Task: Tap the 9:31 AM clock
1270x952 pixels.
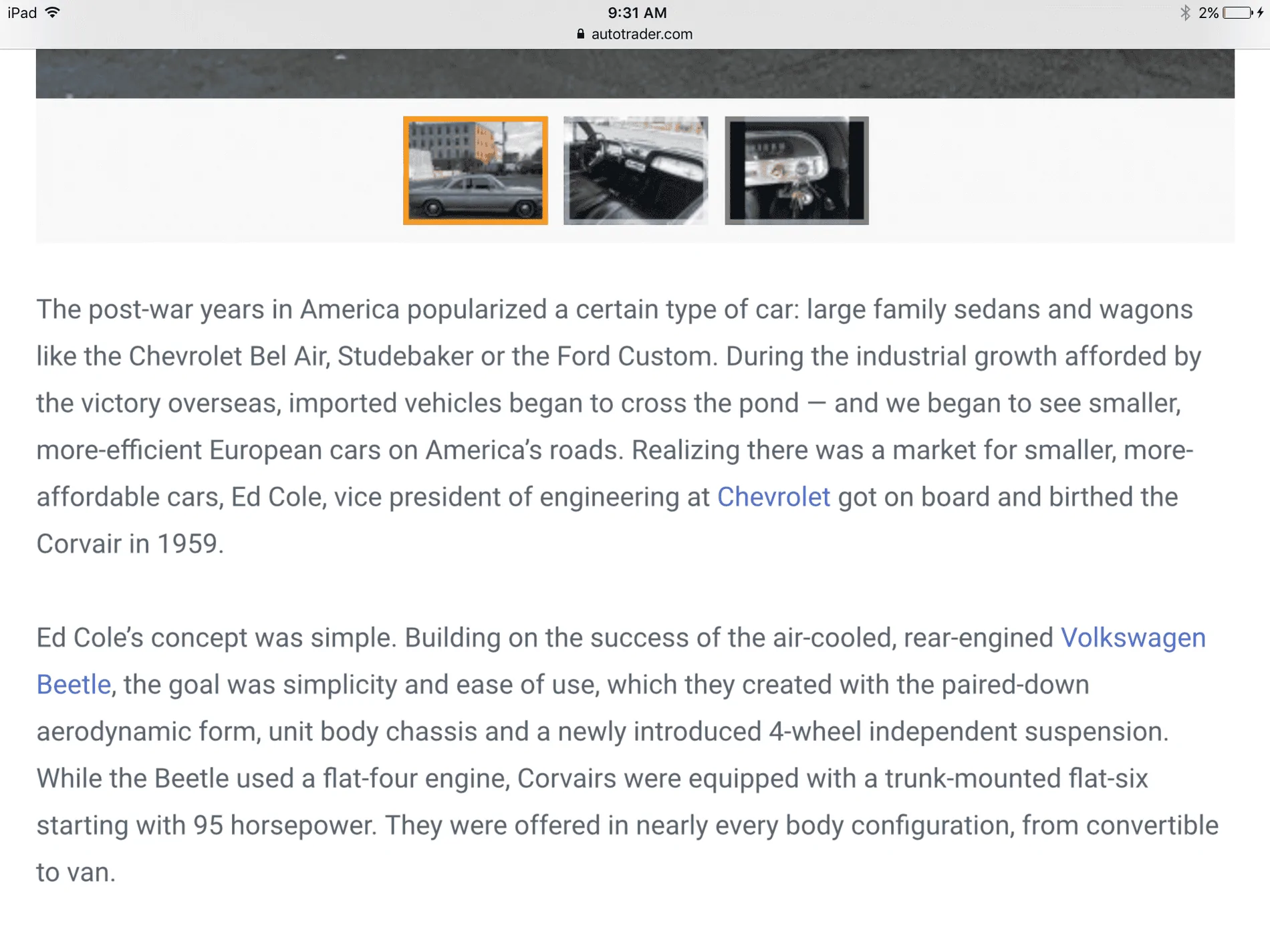Action: coord(637,13)
